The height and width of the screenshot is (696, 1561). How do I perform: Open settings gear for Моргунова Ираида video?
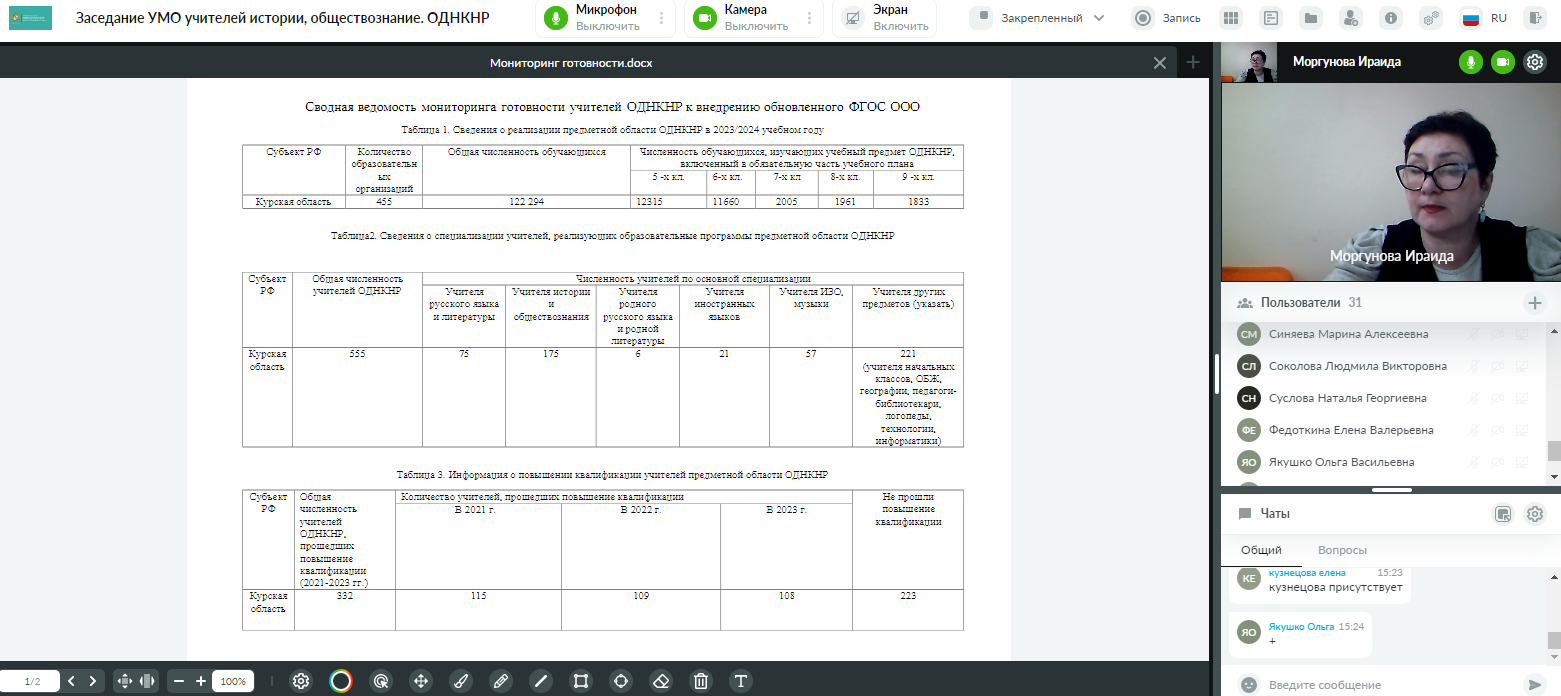(x=1535, y=62)
